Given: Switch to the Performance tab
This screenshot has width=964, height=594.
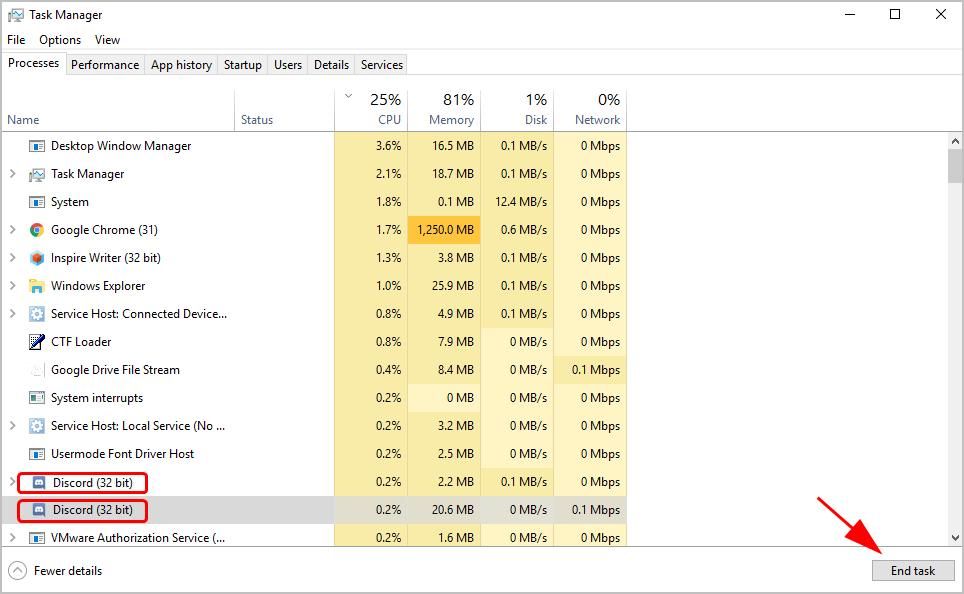Looking at the screenshot, I should coord(105,65).
